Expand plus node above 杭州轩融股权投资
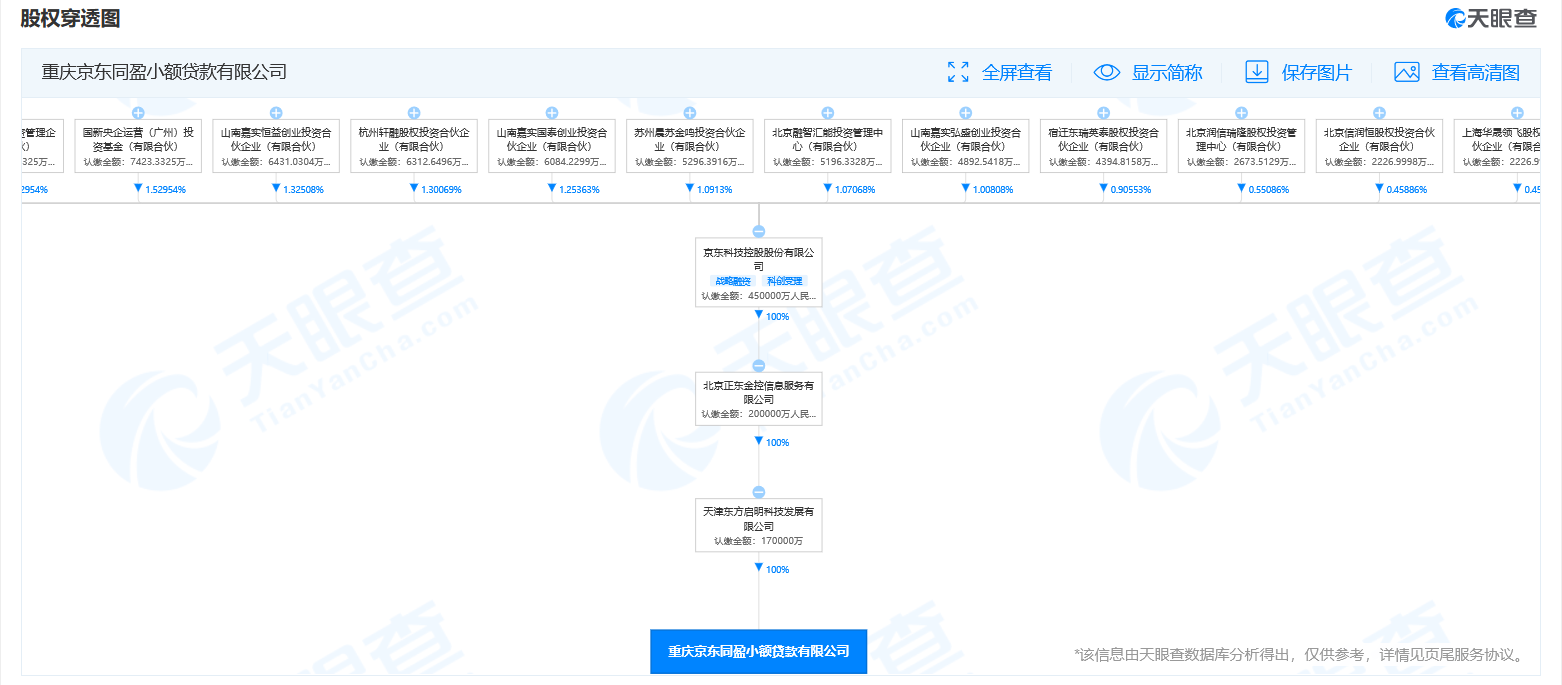Screen dimensions: 1562x685 (x=414, y=113)
